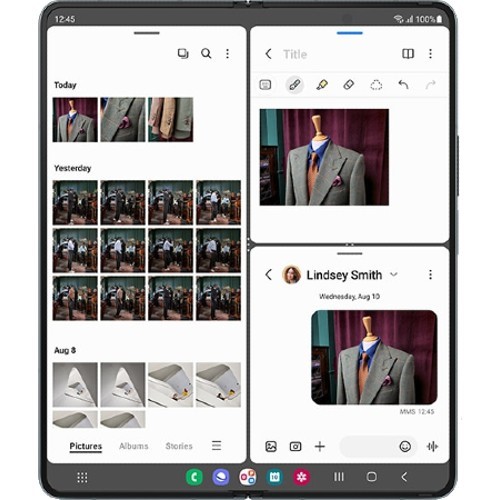Viewport: 500px width, 500px height.
Task: Activate the lasso selection tool
Action: coord(376,85)
